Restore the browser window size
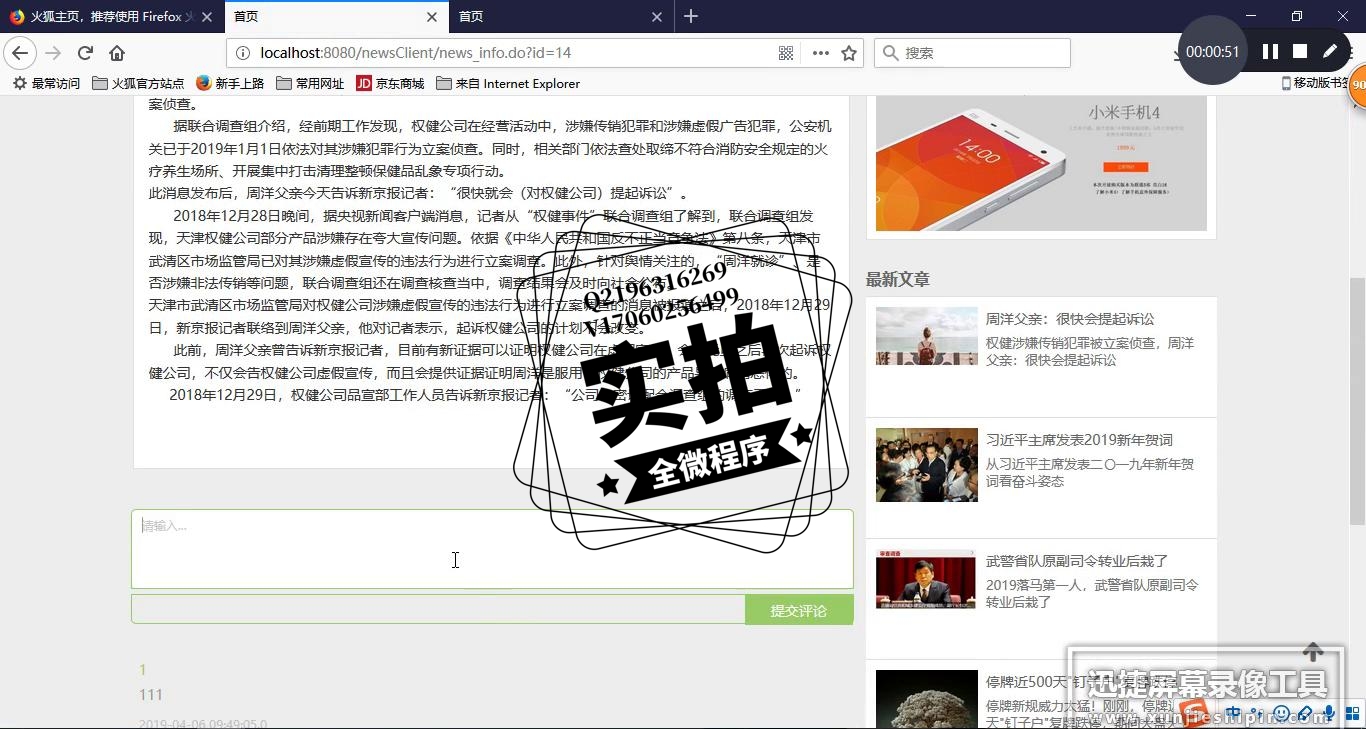 [x=1297, y=16]
